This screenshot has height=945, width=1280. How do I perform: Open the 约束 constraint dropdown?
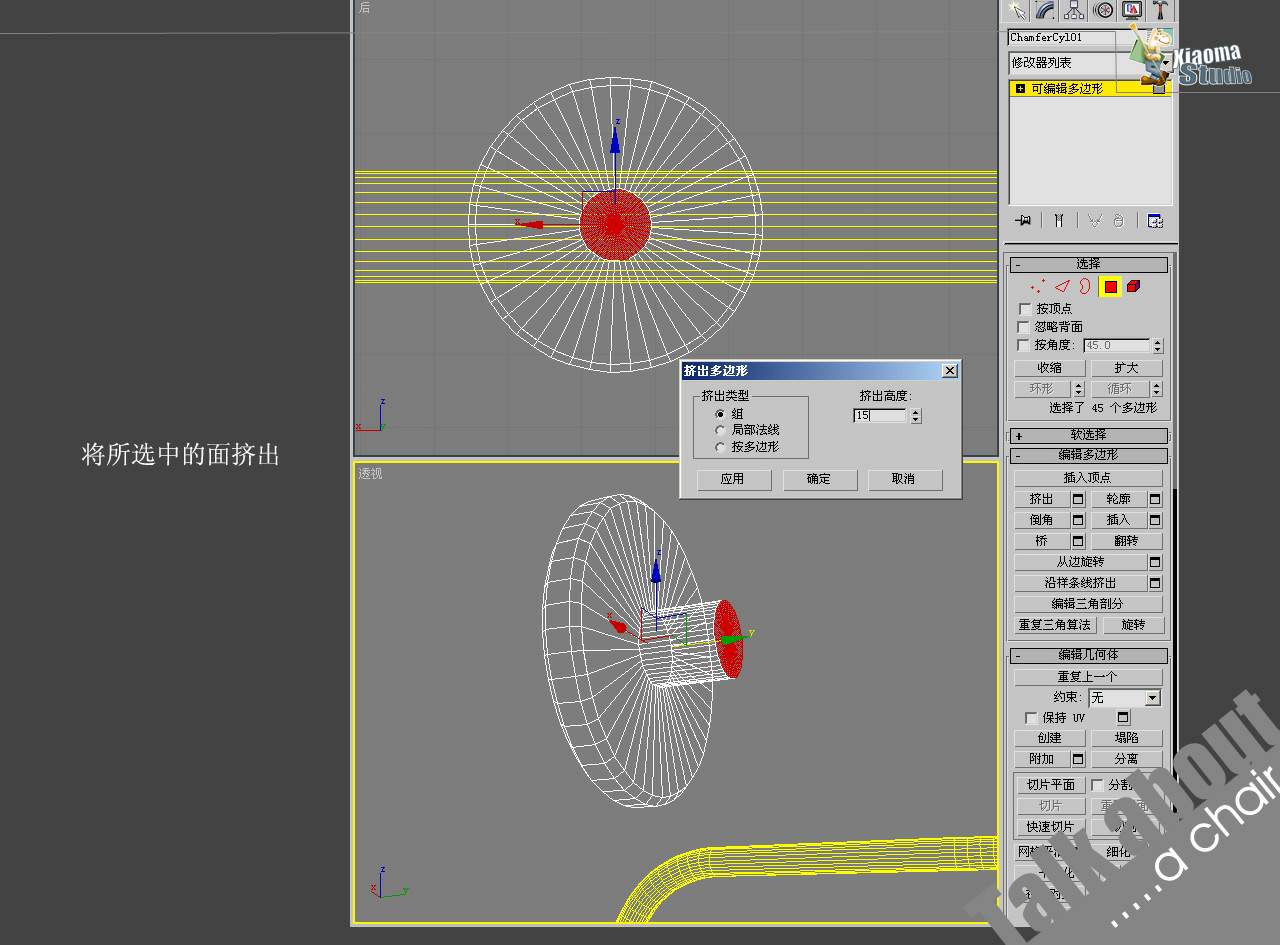[1124, 697]
